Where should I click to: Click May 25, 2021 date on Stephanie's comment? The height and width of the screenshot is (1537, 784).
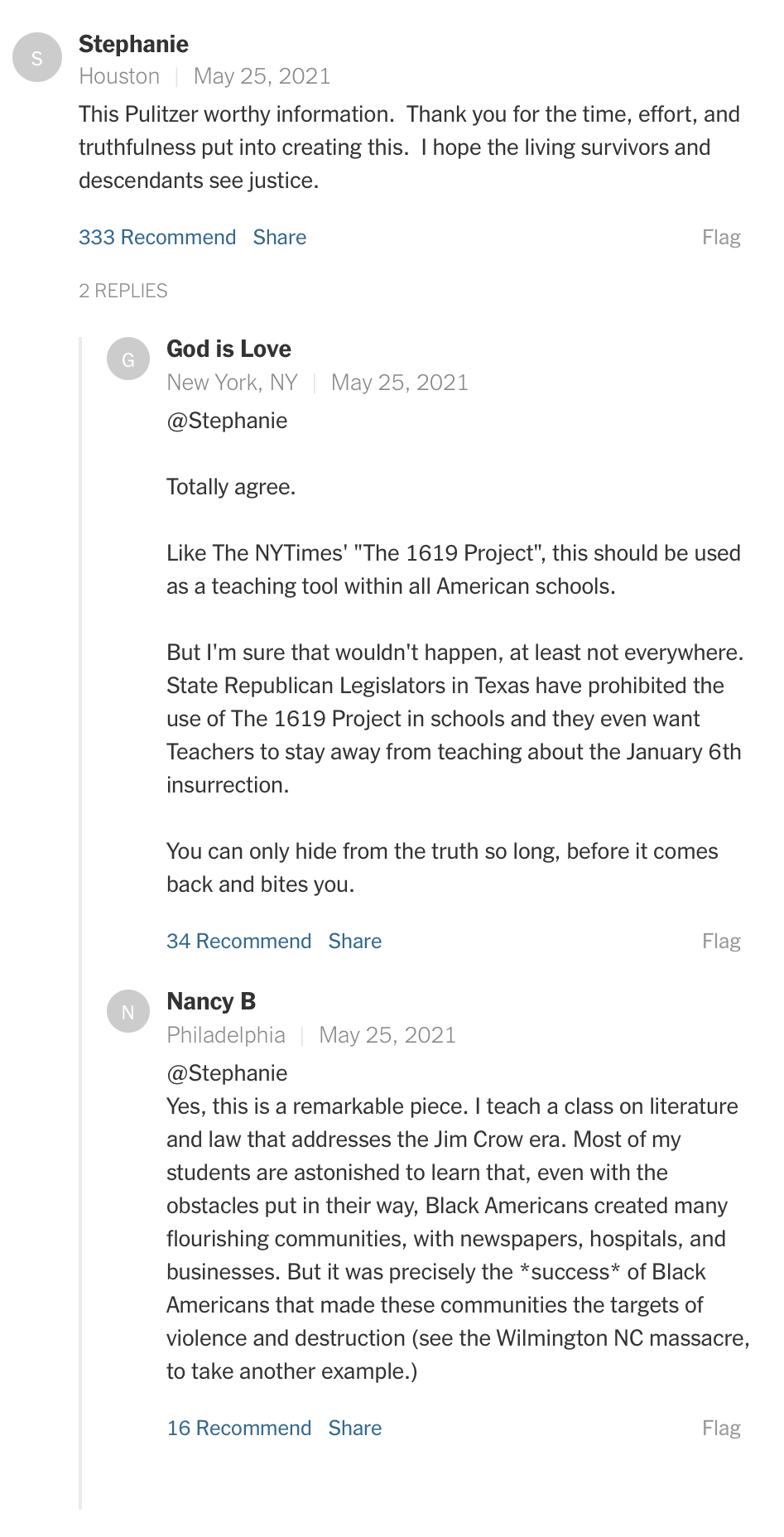262,76
